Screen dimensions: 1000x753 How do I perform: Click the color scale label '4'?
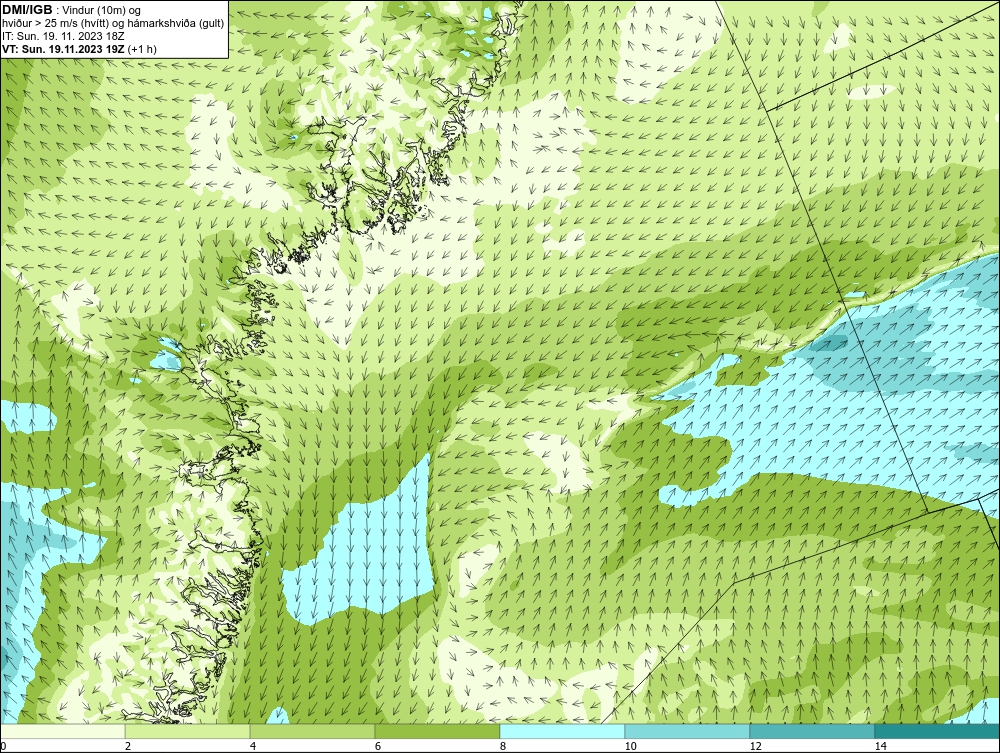click(x=253, y=746)
